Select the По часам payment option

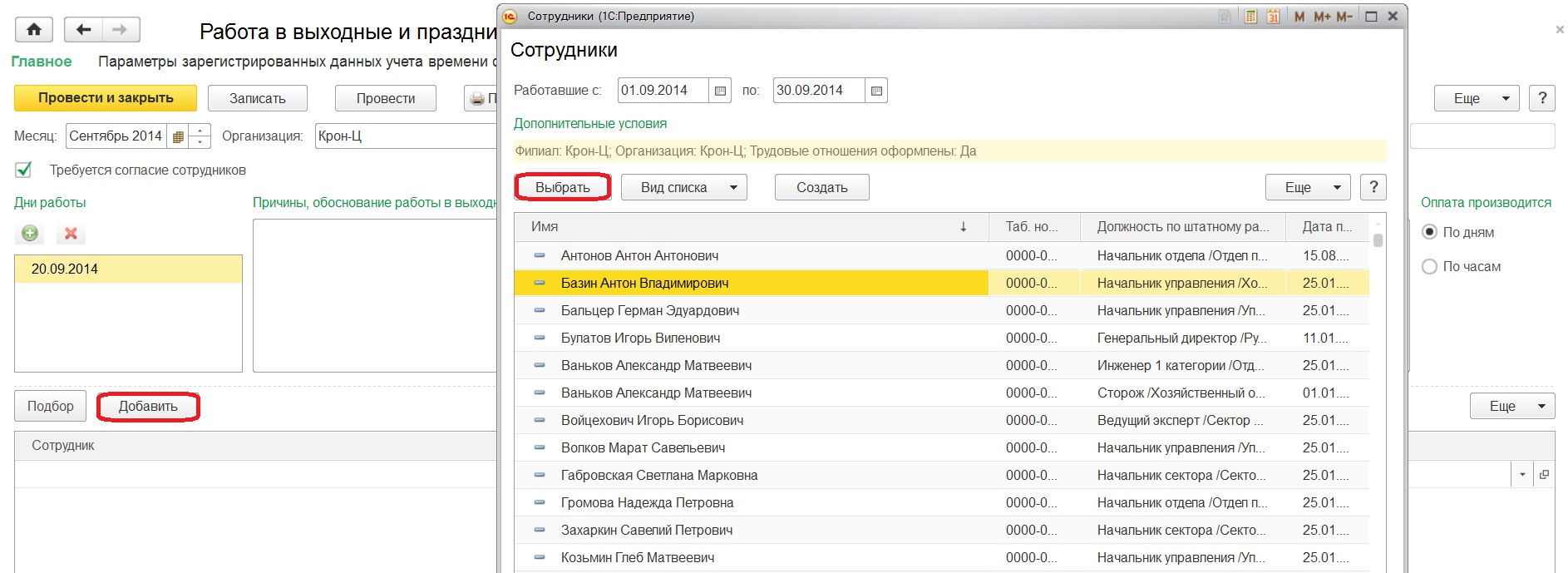pyautogui.click(x=1429, y=267)
